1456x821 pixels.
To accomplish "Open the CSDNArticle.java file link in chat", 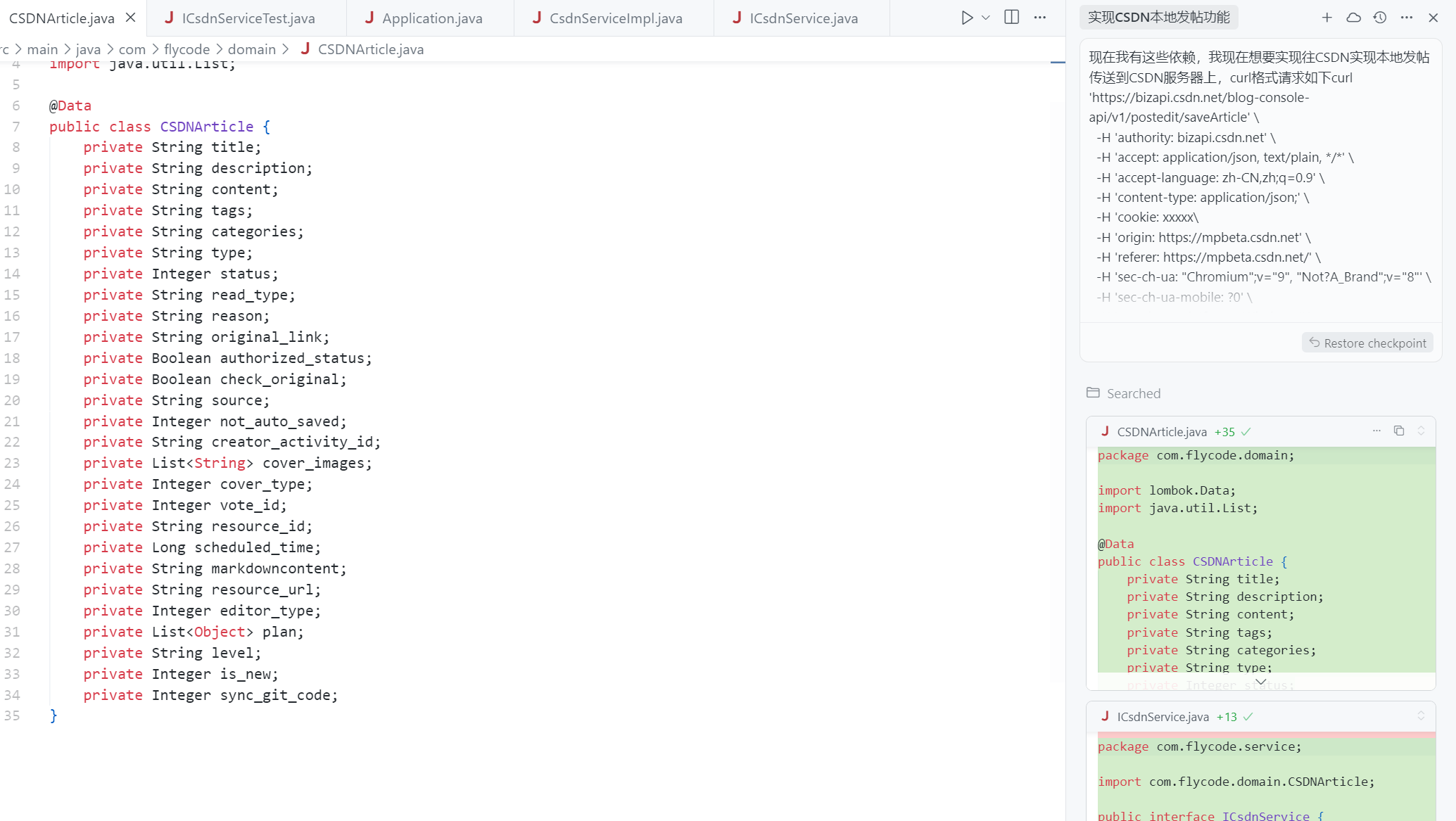I will [1161, 432].
